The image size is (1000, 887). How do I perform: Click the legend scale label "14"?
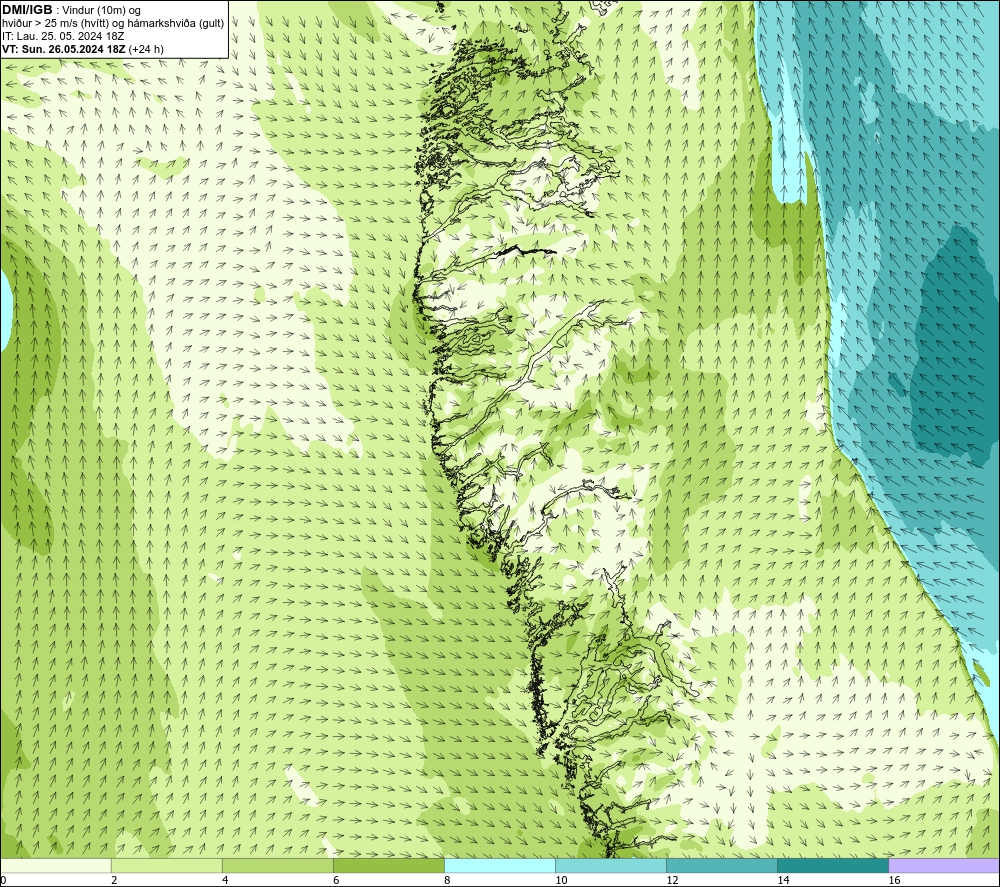point(783,881)
